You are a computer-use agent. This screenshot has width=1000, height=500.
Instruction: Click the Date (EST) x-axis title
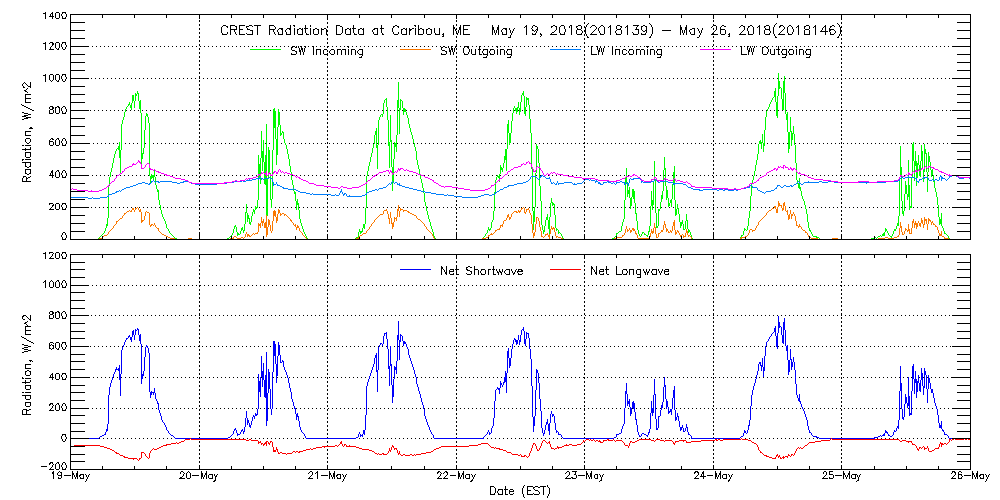(521, 491)
